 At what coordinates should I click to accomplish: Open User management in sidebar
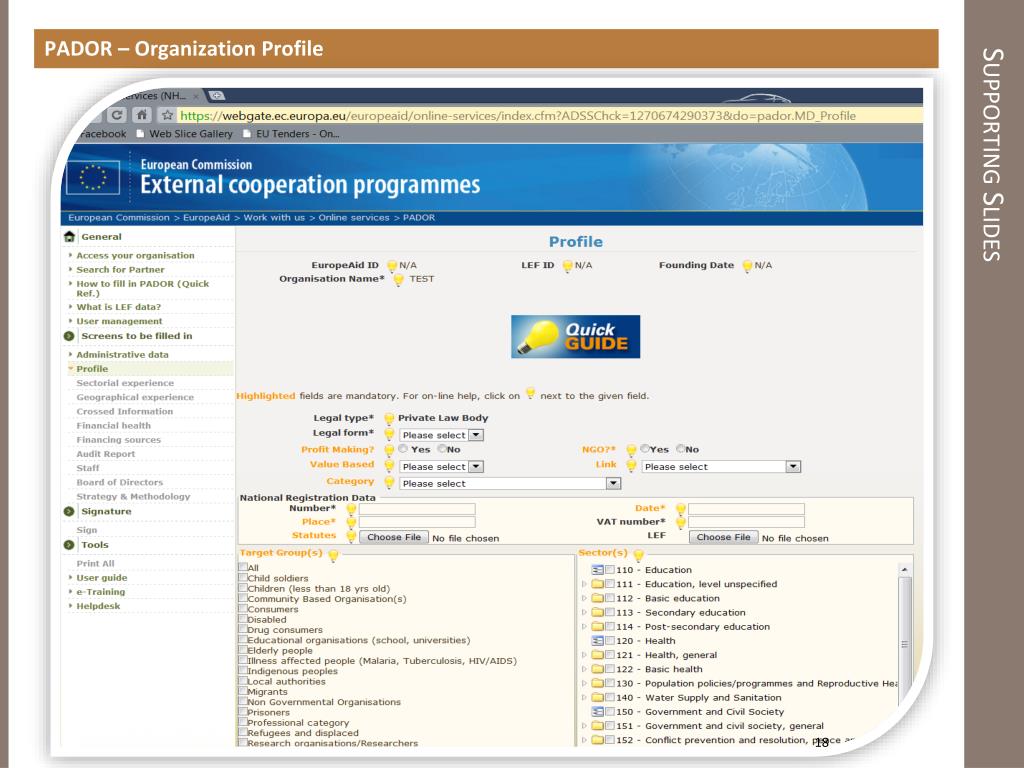pos(119,321)
